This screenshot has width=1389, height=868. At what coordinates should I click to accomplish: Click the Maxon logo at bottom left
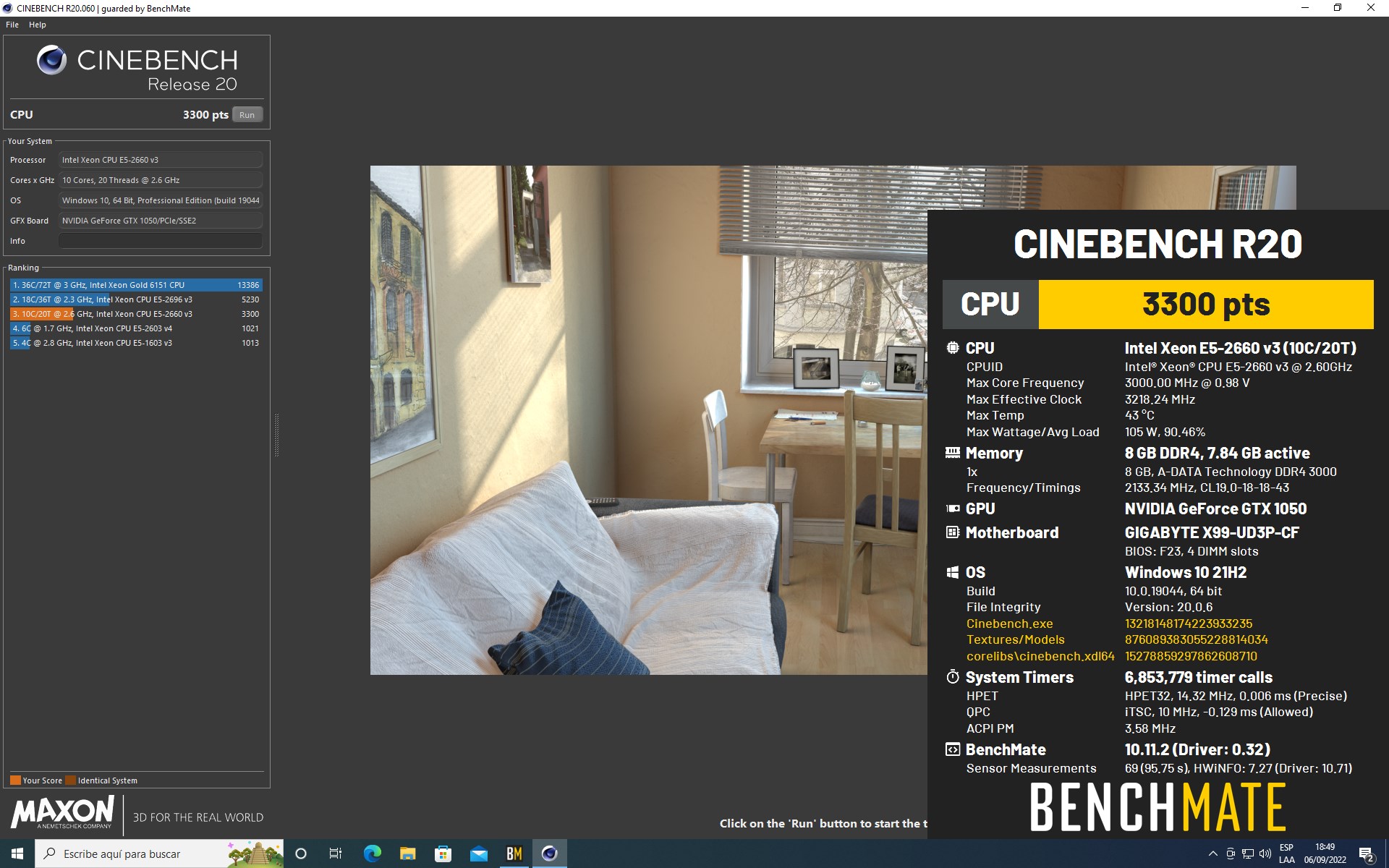coord(63,812)
